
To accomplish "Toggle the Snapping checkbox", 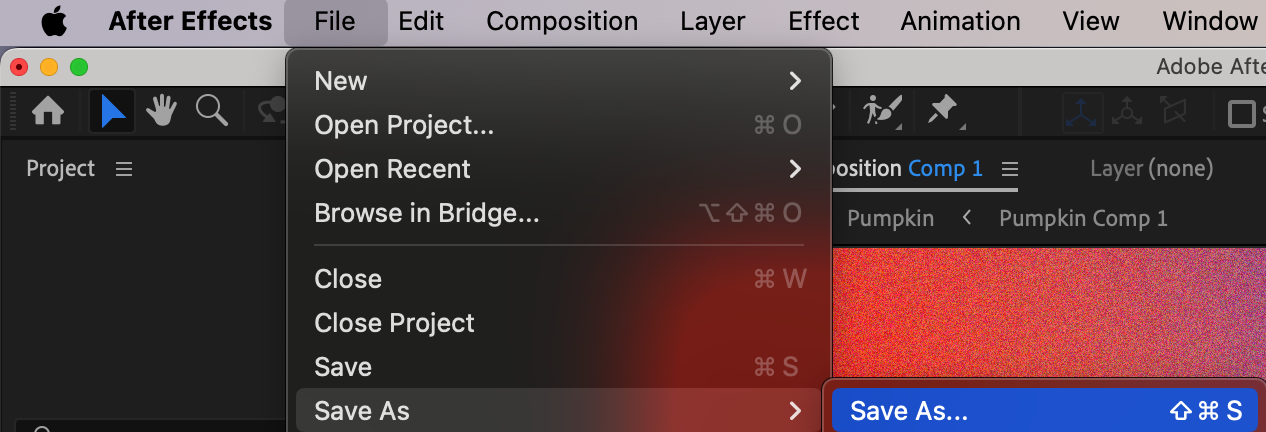I will 1242,114.
